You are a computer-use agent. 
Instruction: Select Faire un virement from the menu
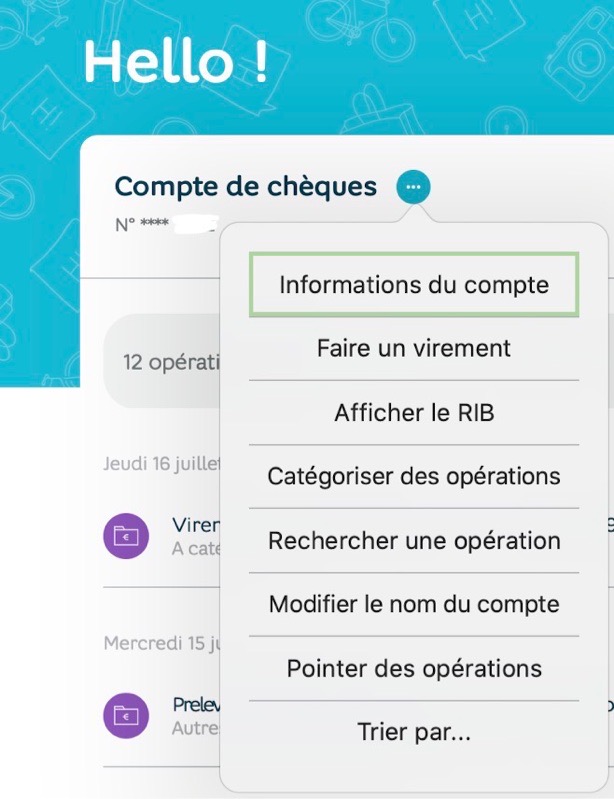point(413,349)
